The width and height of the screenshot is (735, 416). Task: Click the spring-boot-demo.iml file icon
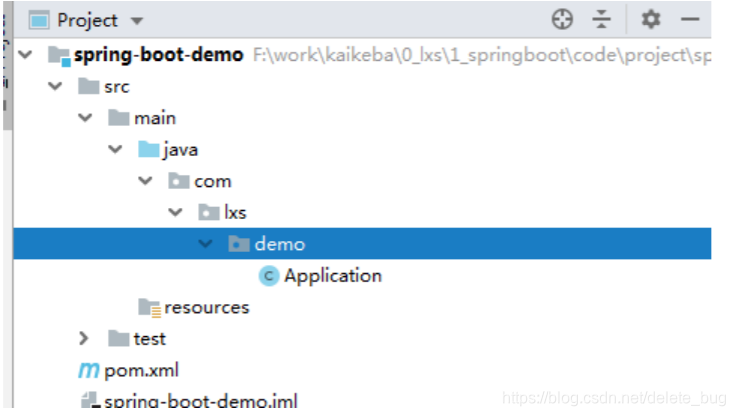click(90, 400)
